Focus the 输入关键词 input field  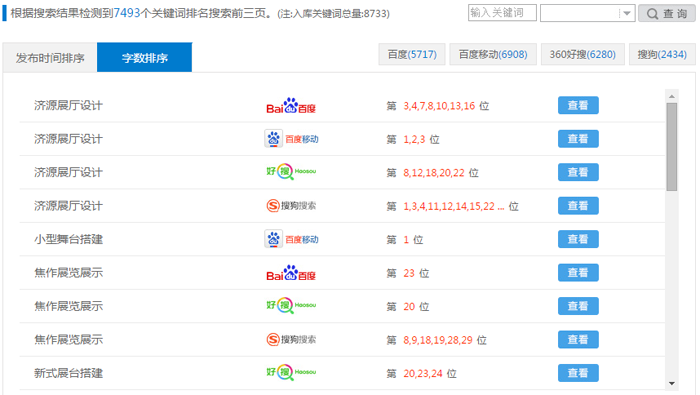(502, 12)
